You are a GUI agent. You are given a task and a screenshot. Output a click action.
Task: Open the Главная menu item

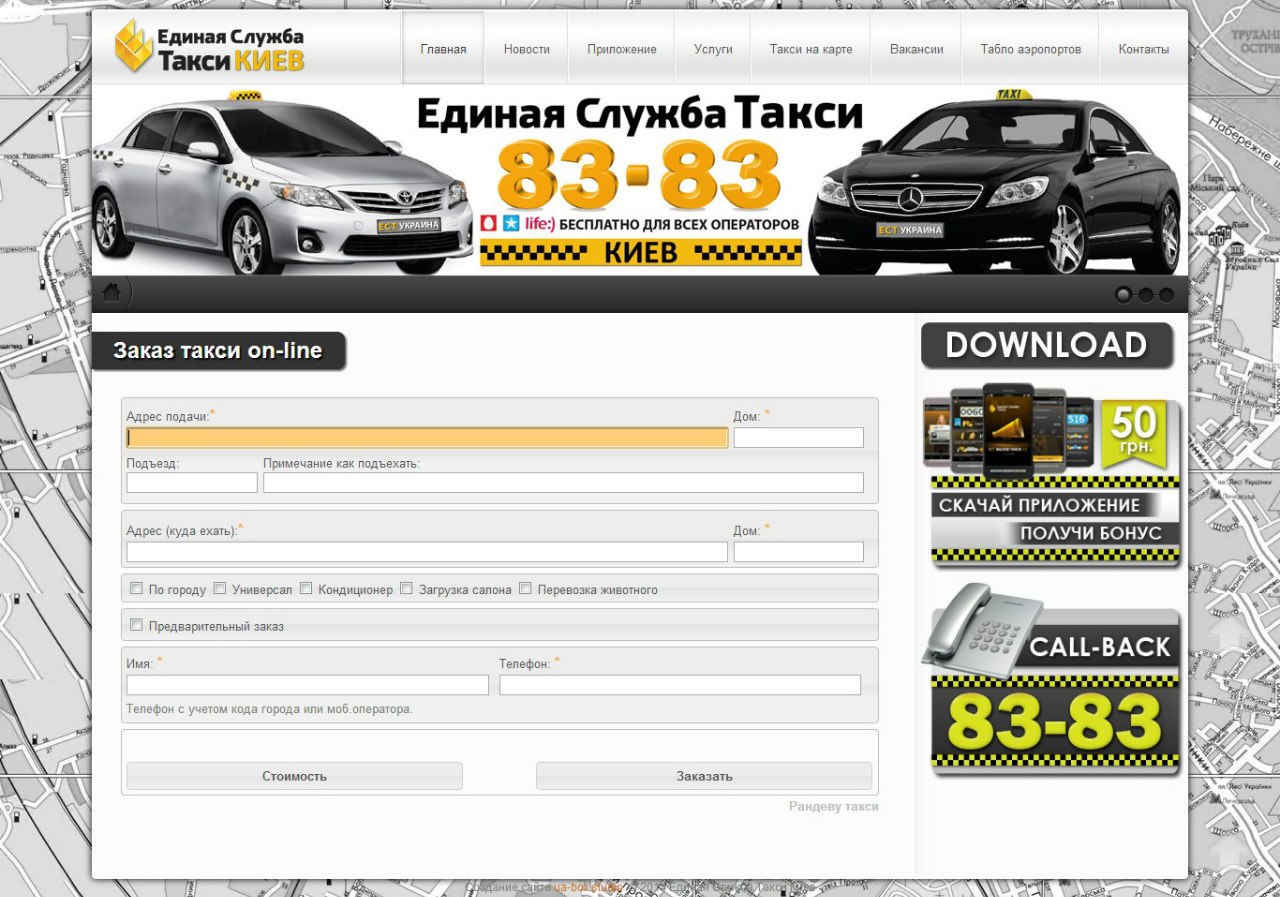coord(443,49)
